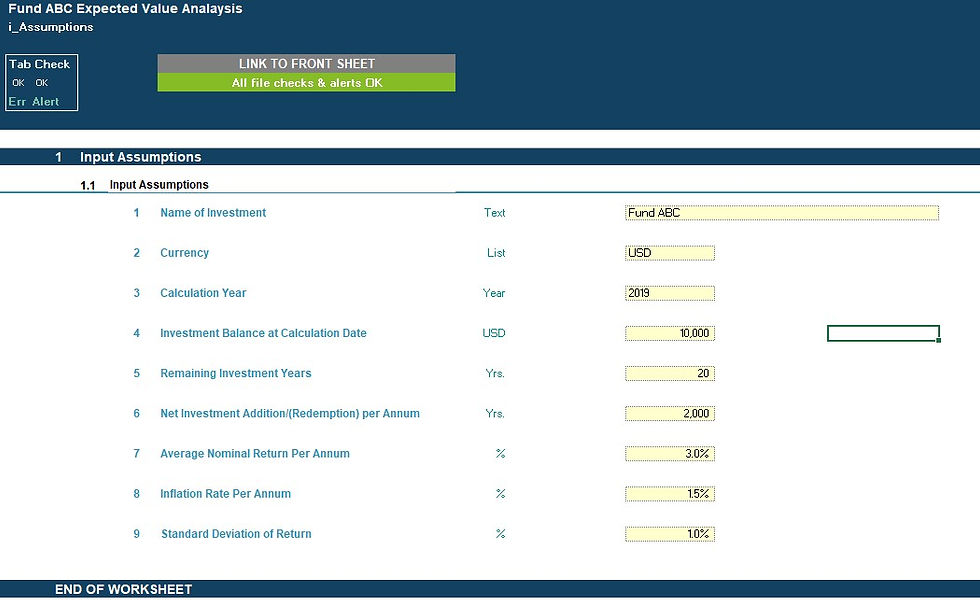Click the Currency label

pyautogui.click(x=184, y=253)
